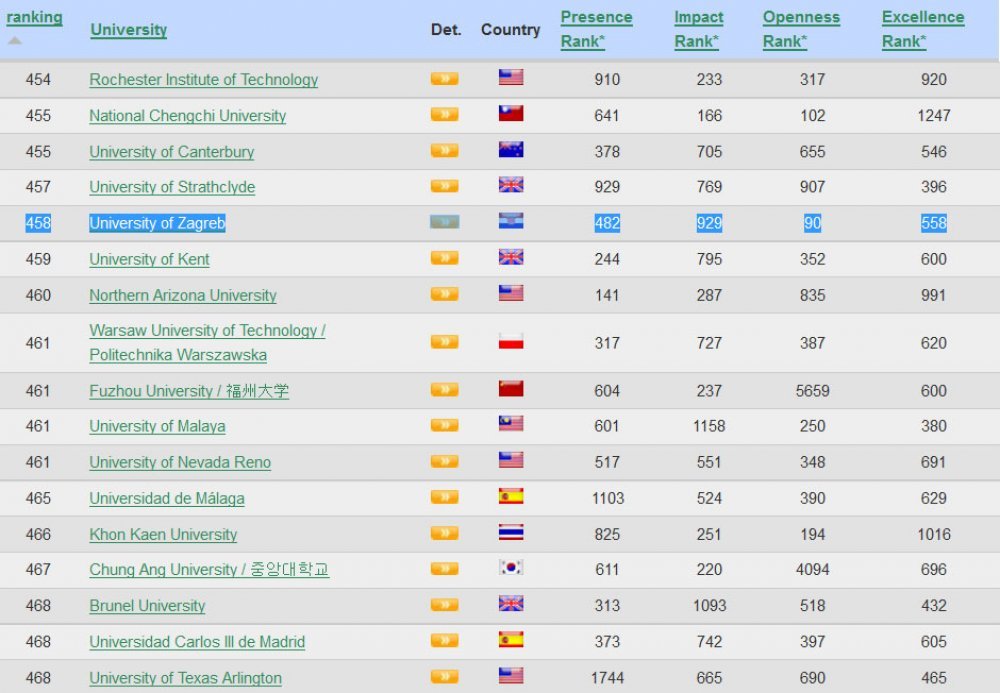Open details icon for Fuzhou University

[x=445, y=390]
